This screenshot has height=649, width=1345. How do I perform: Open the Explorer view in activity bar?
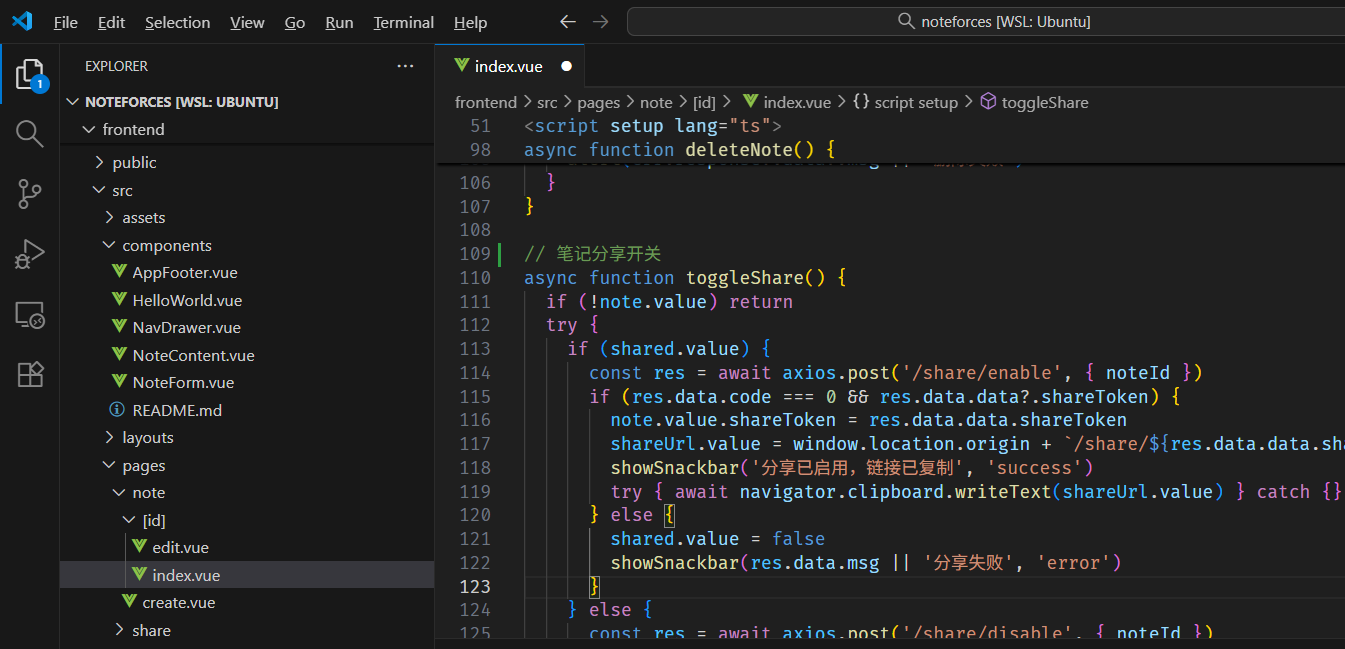(29, 75)
